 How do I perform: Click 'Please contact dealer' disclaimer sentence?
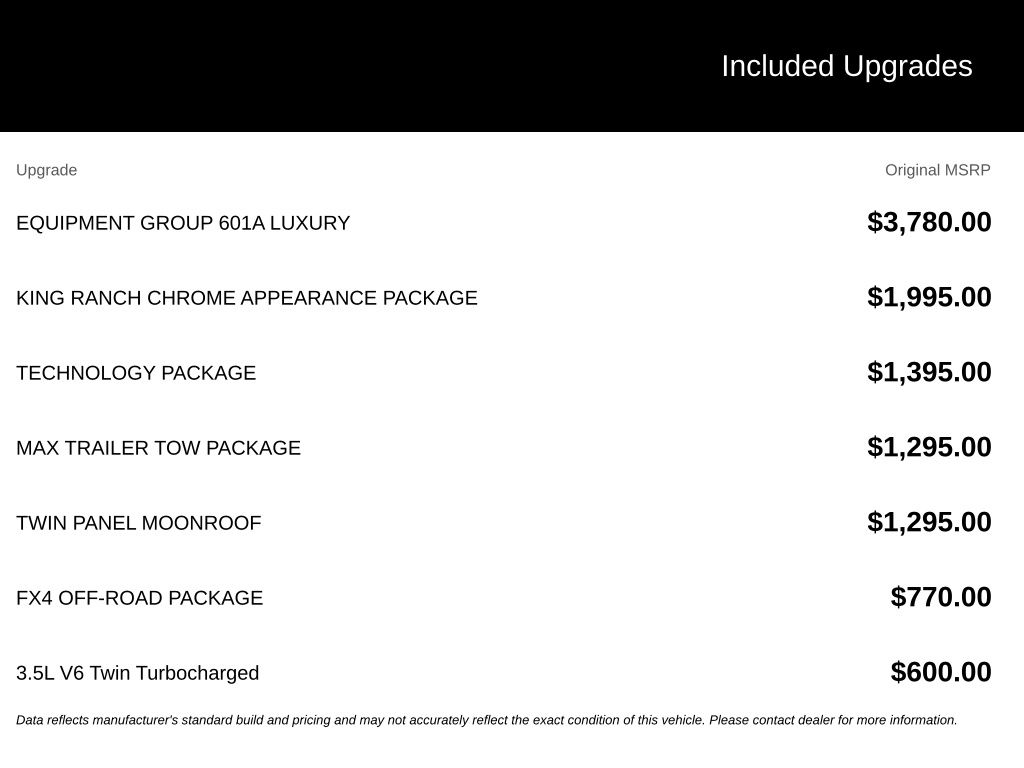click(x=833, y=720)
